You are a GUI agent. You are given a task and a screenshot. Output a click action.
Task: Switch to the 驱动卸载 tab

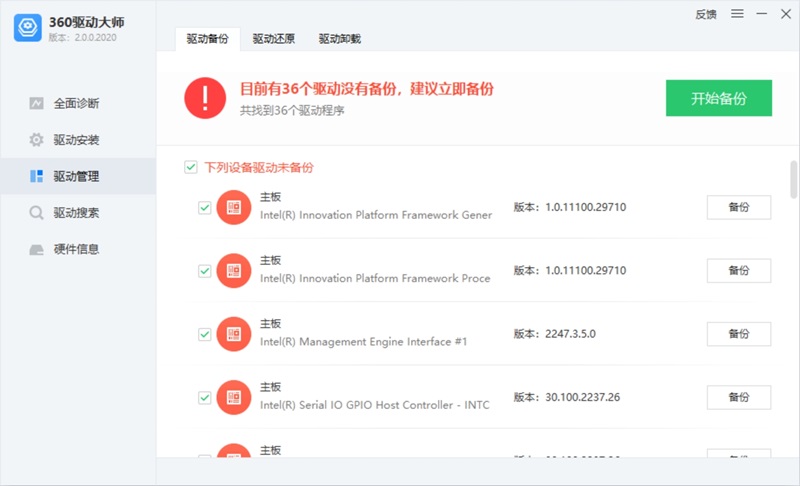tap(340, 39)
